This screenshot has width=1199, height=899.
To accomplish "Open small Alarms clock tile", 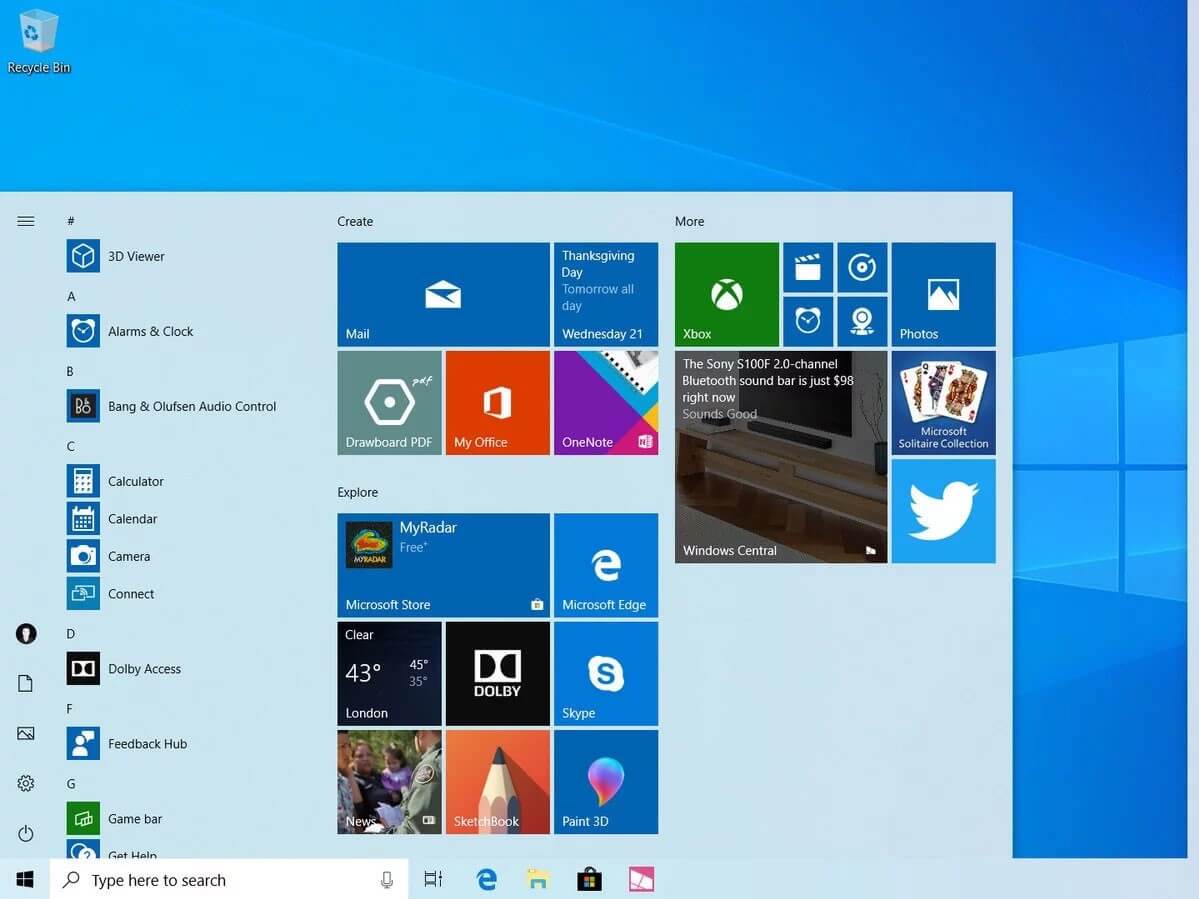I will click(808, 321).
